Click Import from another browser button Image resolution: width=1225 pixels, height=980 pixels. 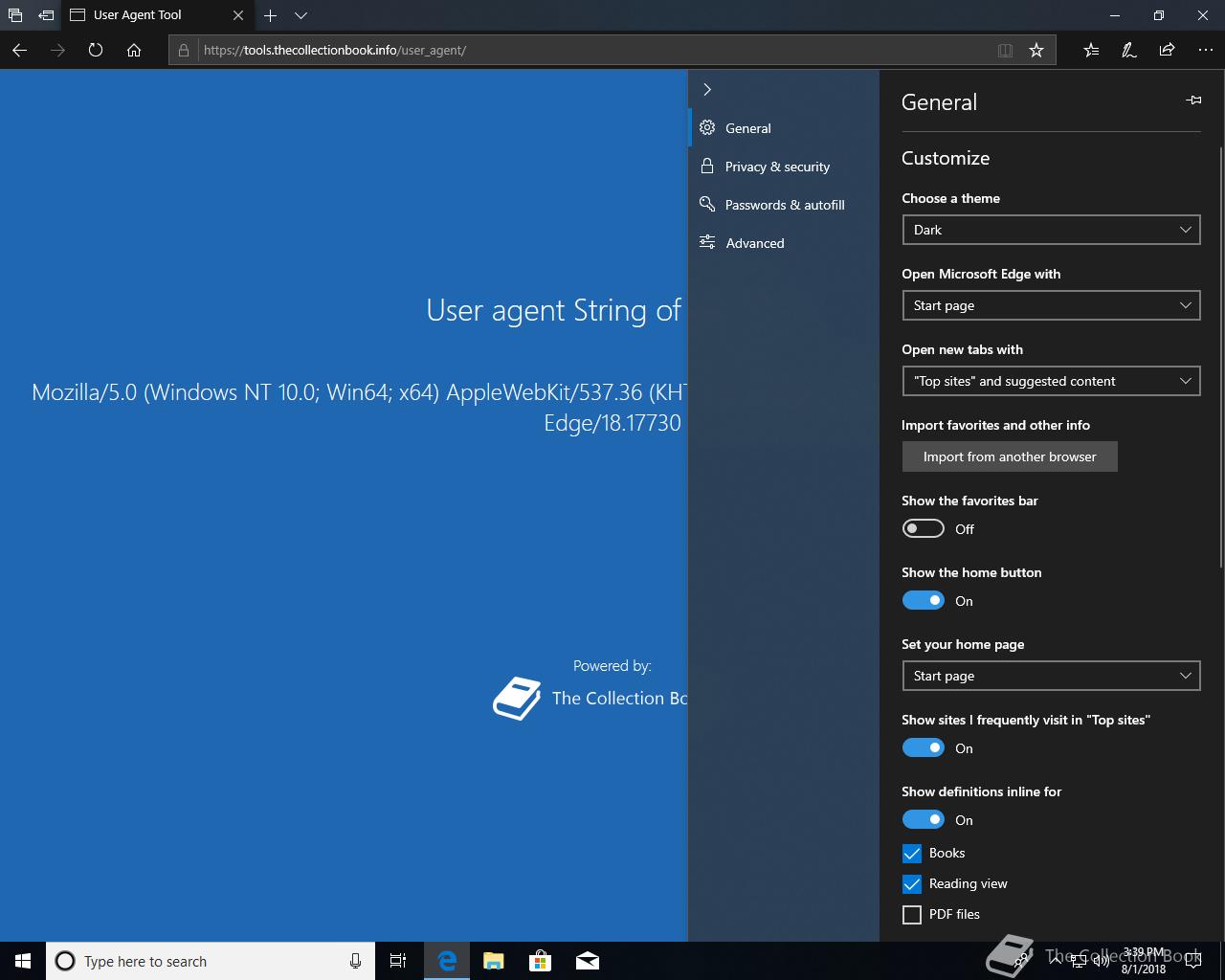1010,457
